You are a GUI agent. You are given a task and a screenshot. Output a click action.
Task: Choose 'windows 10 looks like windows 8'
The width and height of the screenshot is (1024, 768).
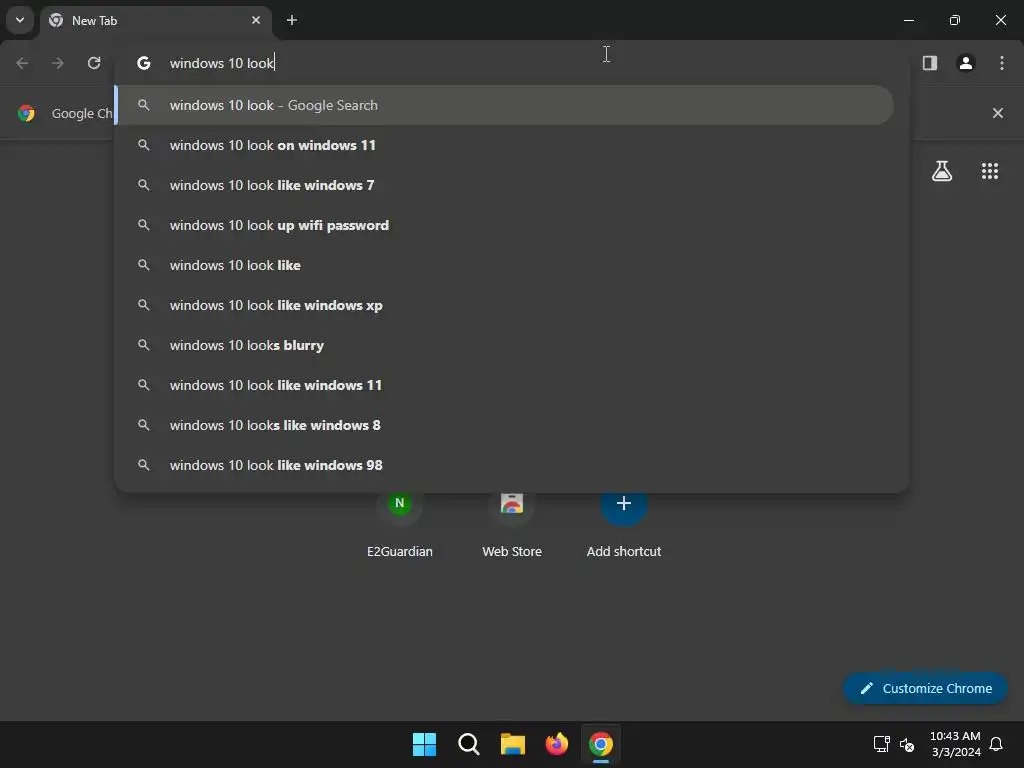[x=504, y=425]
